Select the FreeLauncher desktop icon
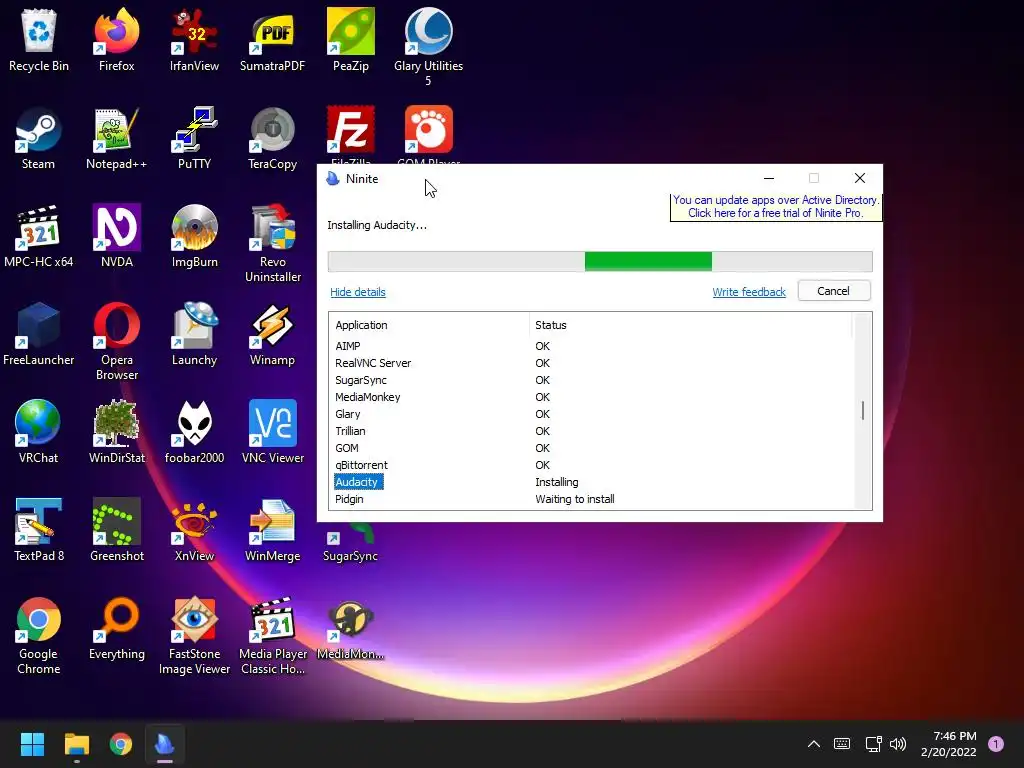 (39, 334)
